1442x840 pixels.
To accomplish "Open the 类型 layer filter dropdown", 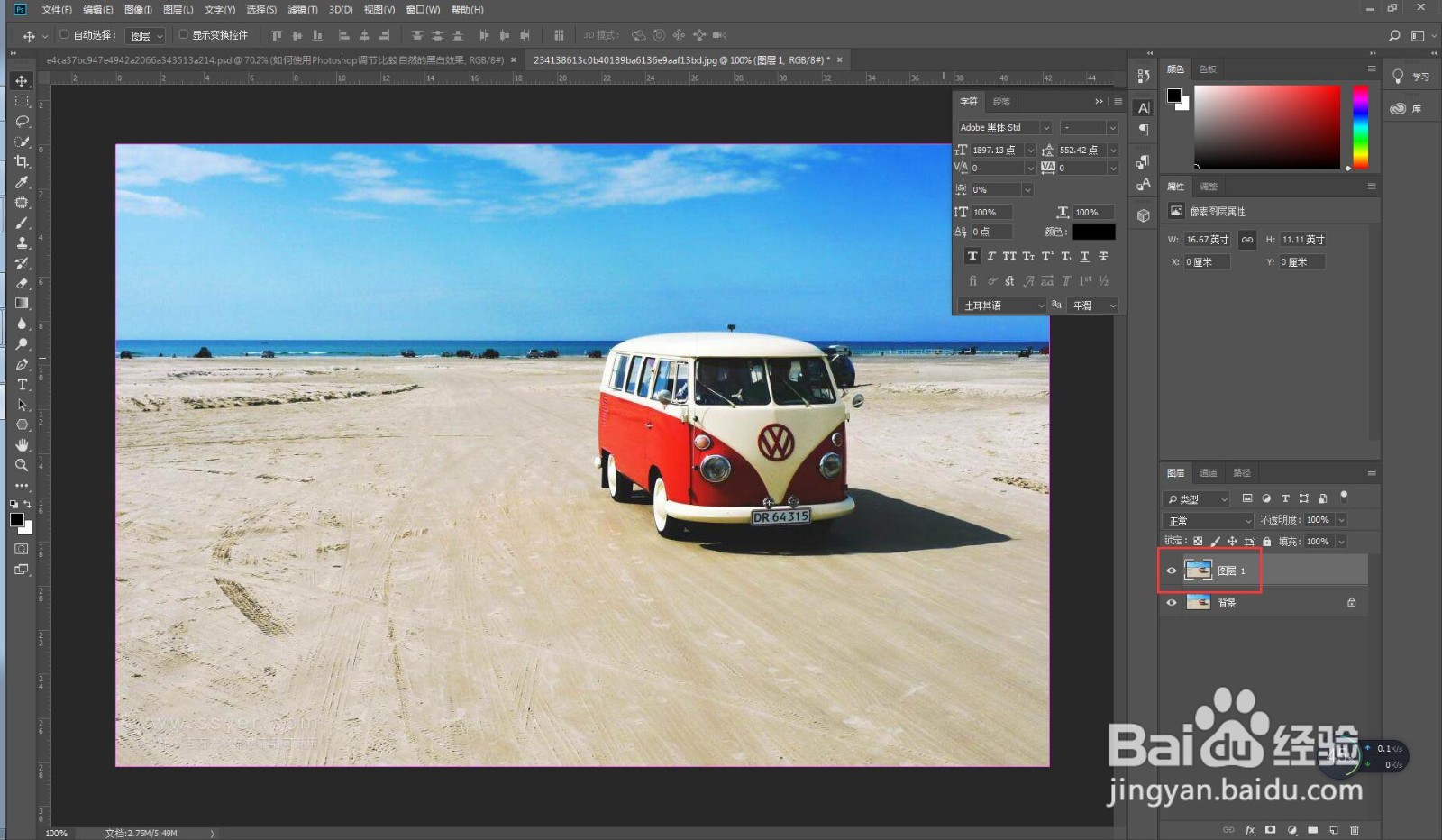I will (x=1196, y=498).
